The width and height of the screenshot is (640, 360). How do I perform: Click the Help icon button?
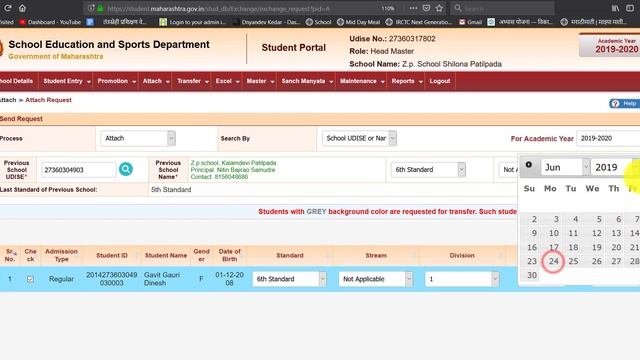click(x=624, y=104)
